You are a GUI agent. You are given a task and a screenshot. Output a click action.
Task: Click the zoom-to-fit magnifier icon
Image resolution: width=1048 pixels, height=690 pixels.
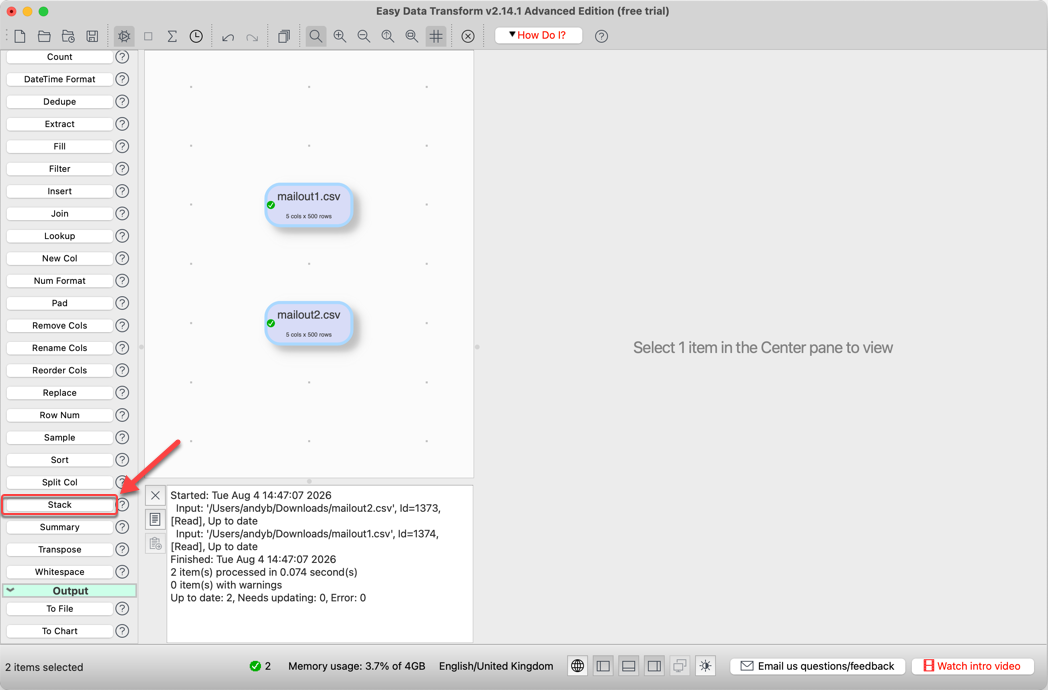(x=388, y=36)
